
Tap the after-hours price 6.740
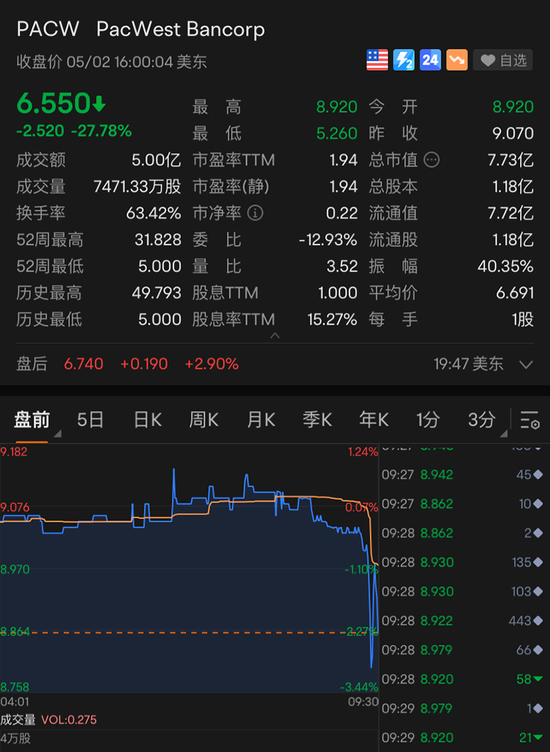(x=83, y=364)
